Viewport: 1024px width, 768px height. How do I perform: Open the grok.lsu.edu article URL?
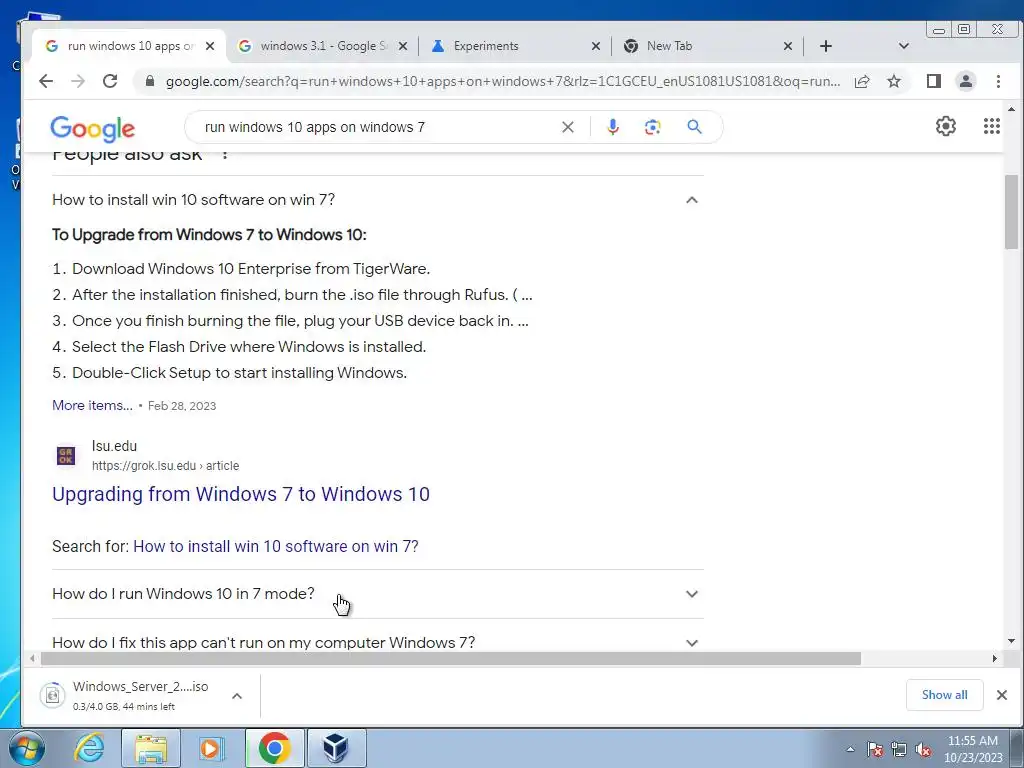165,466
